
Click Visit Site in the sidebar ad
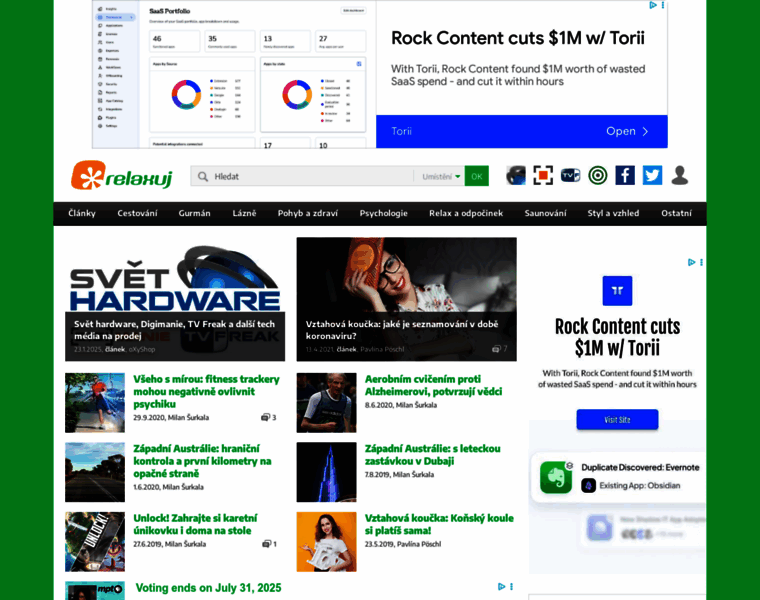[x=617, y=420]
